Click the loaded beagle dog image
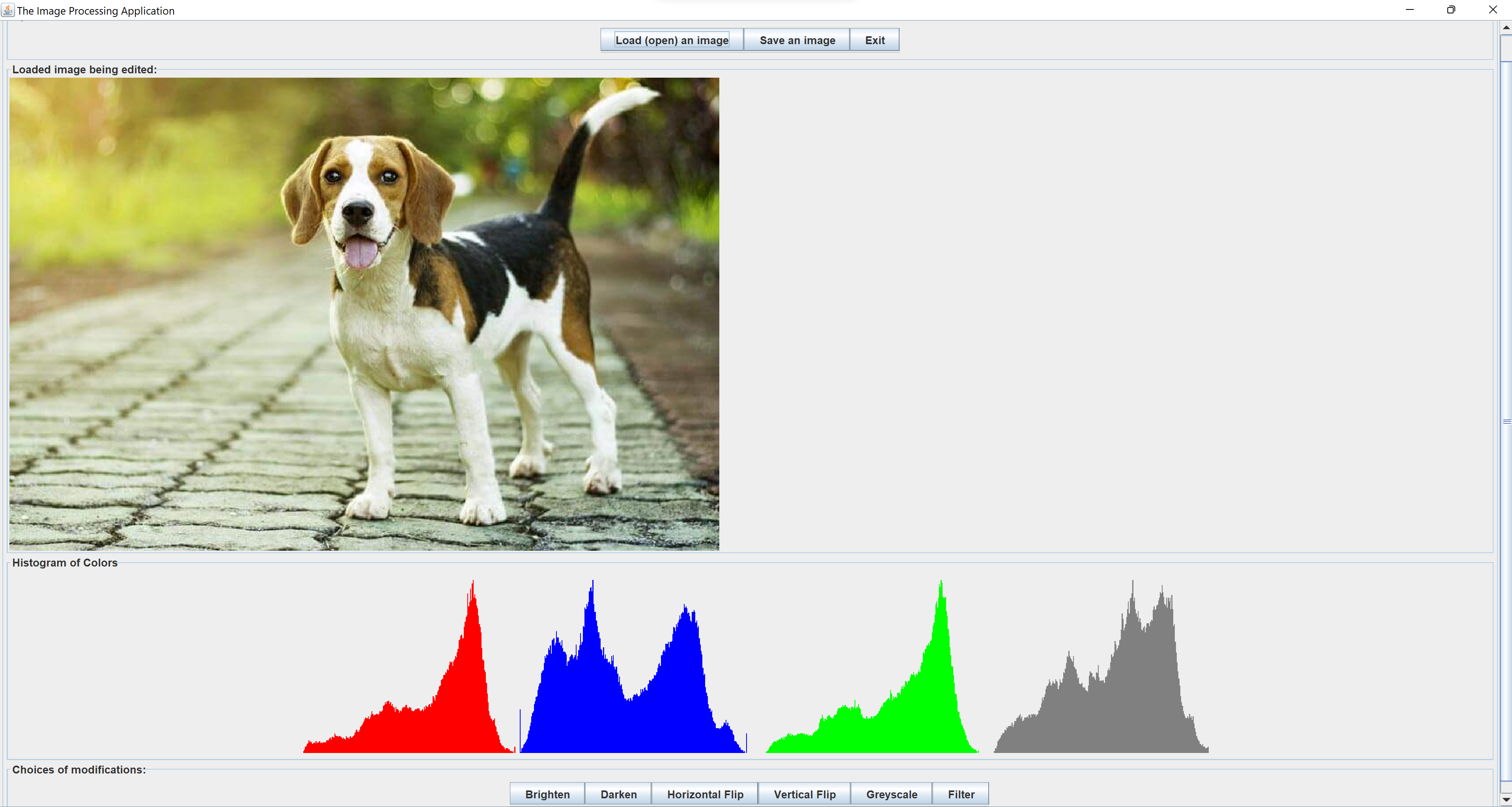Viewport: 1512px width, 807px height. (x=364, y=314)
